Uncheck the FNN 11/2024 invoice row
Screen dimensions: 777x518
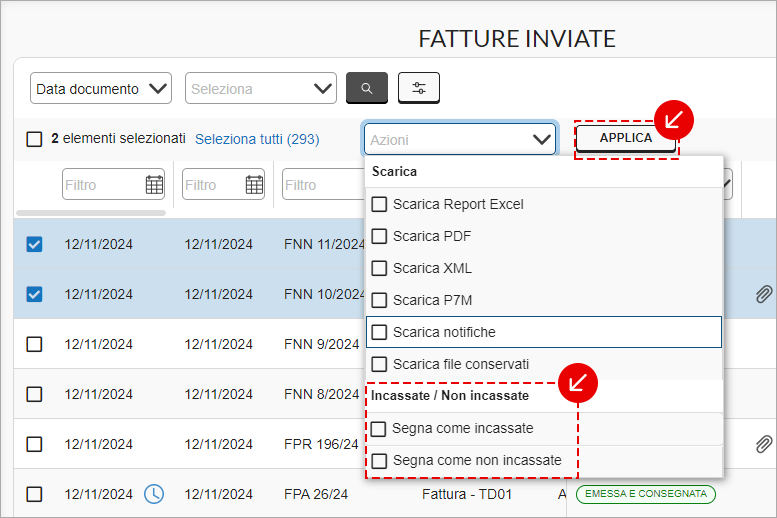click(x=34, y=244)
